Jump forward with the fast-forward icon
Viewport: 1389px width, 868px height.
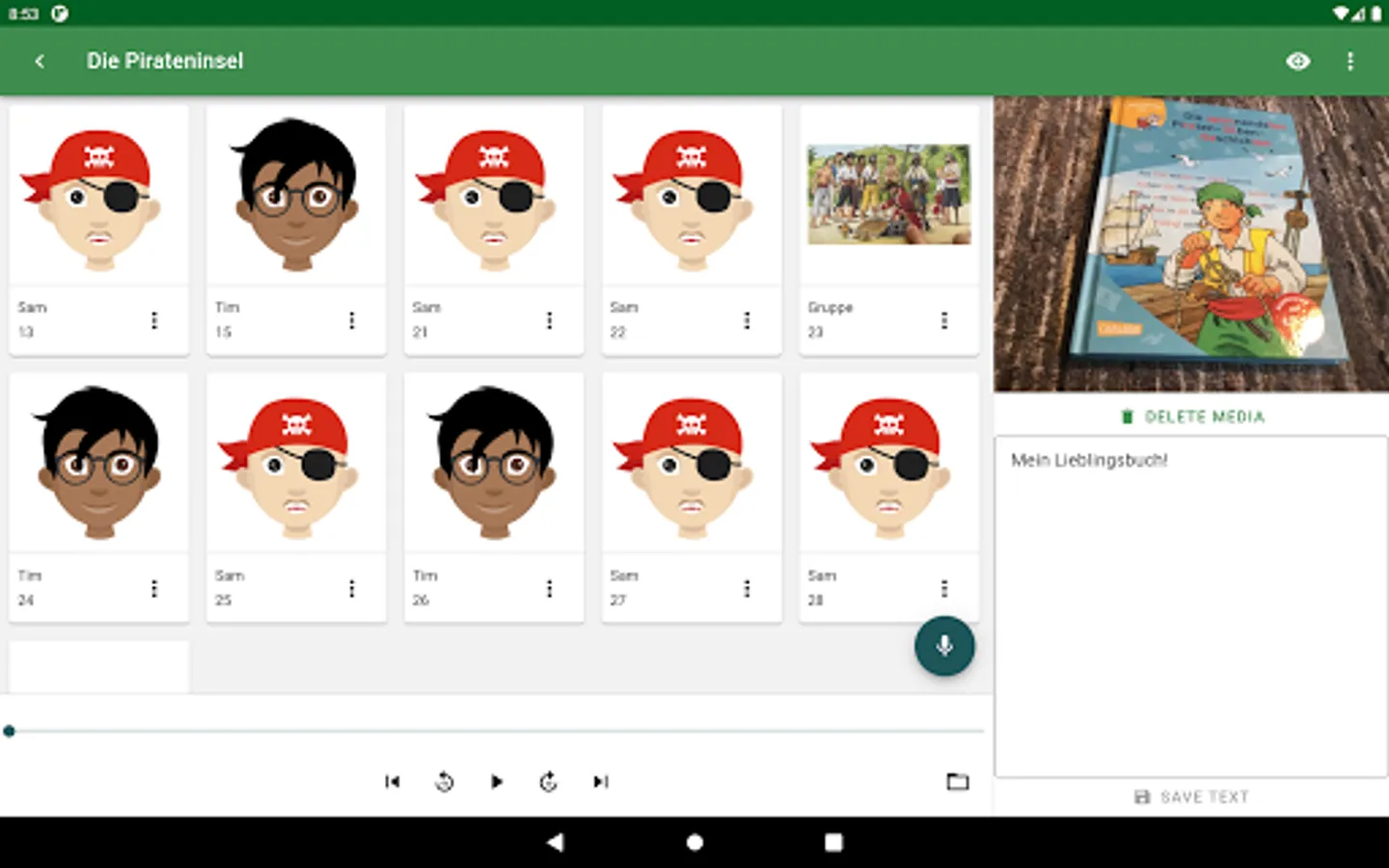click(549, 781)
